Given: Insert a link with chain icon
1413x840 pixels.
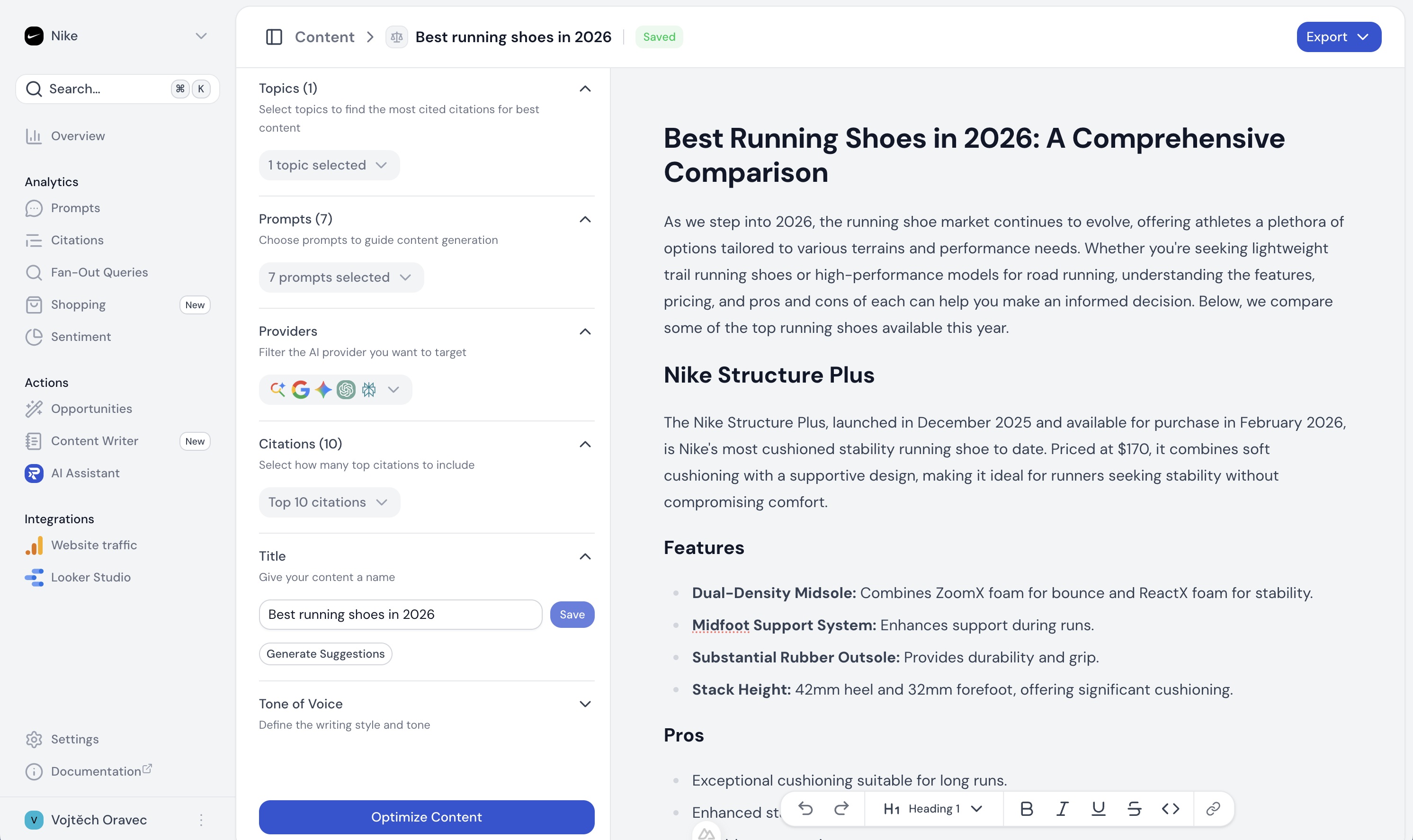Looking at the screenshot, I should (1213, 808).
